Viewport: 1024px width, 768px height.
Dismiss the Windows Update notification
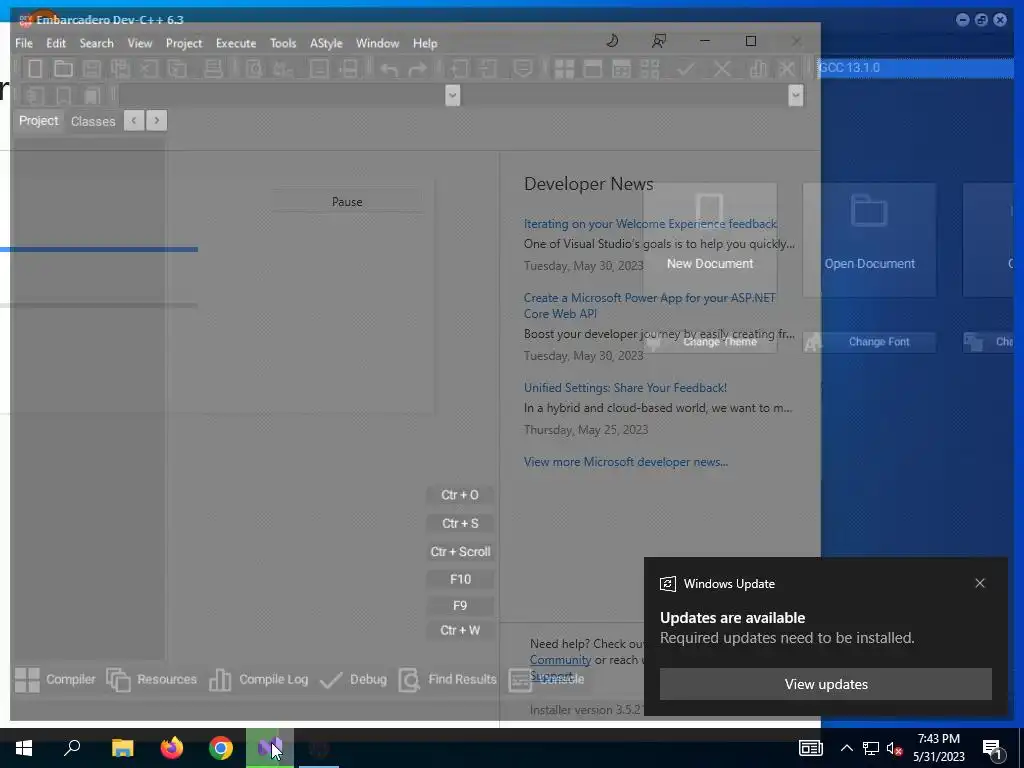tap(980, 583)
